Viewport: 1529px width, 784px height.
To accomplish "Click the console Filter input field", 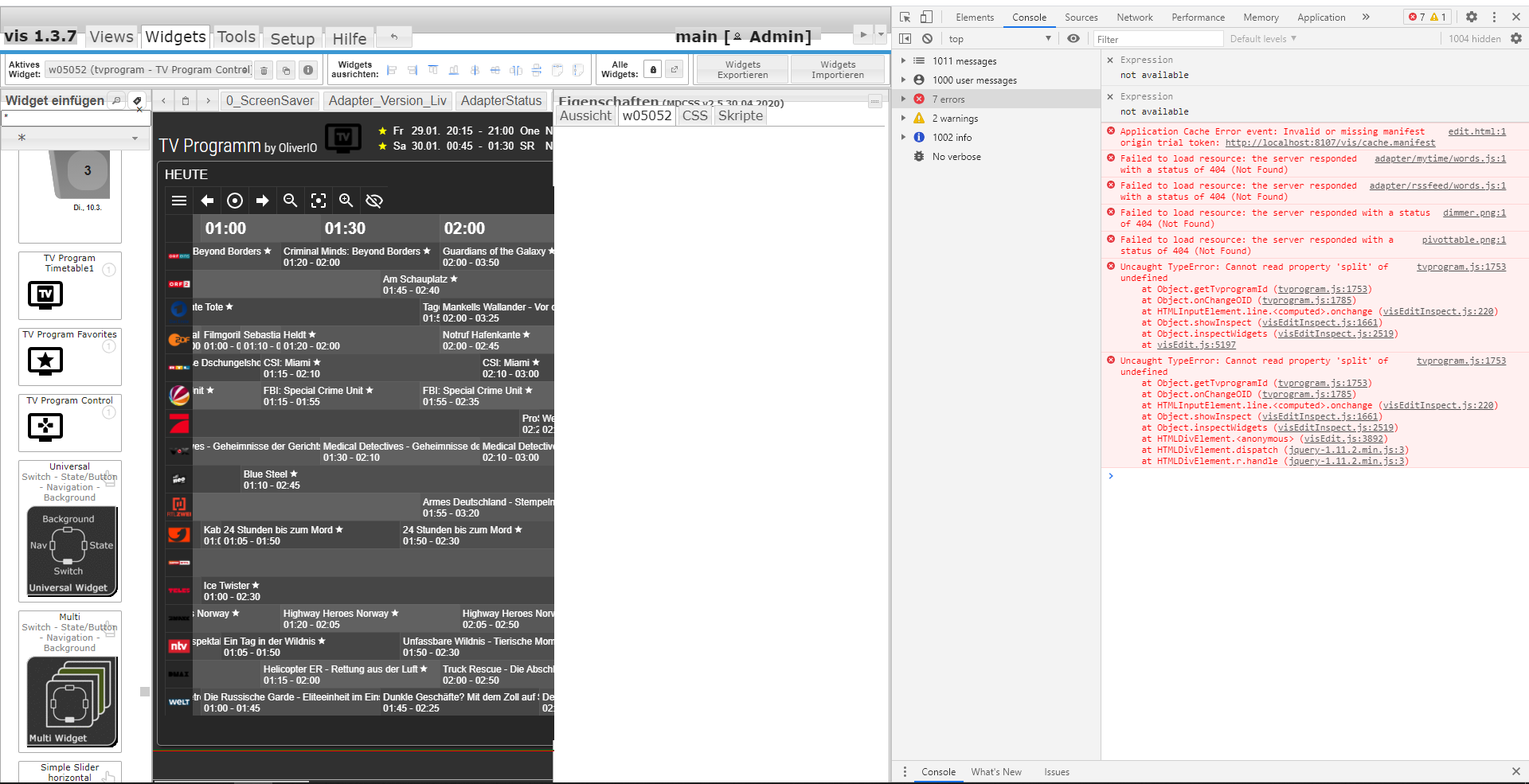I will [1158, 39].
